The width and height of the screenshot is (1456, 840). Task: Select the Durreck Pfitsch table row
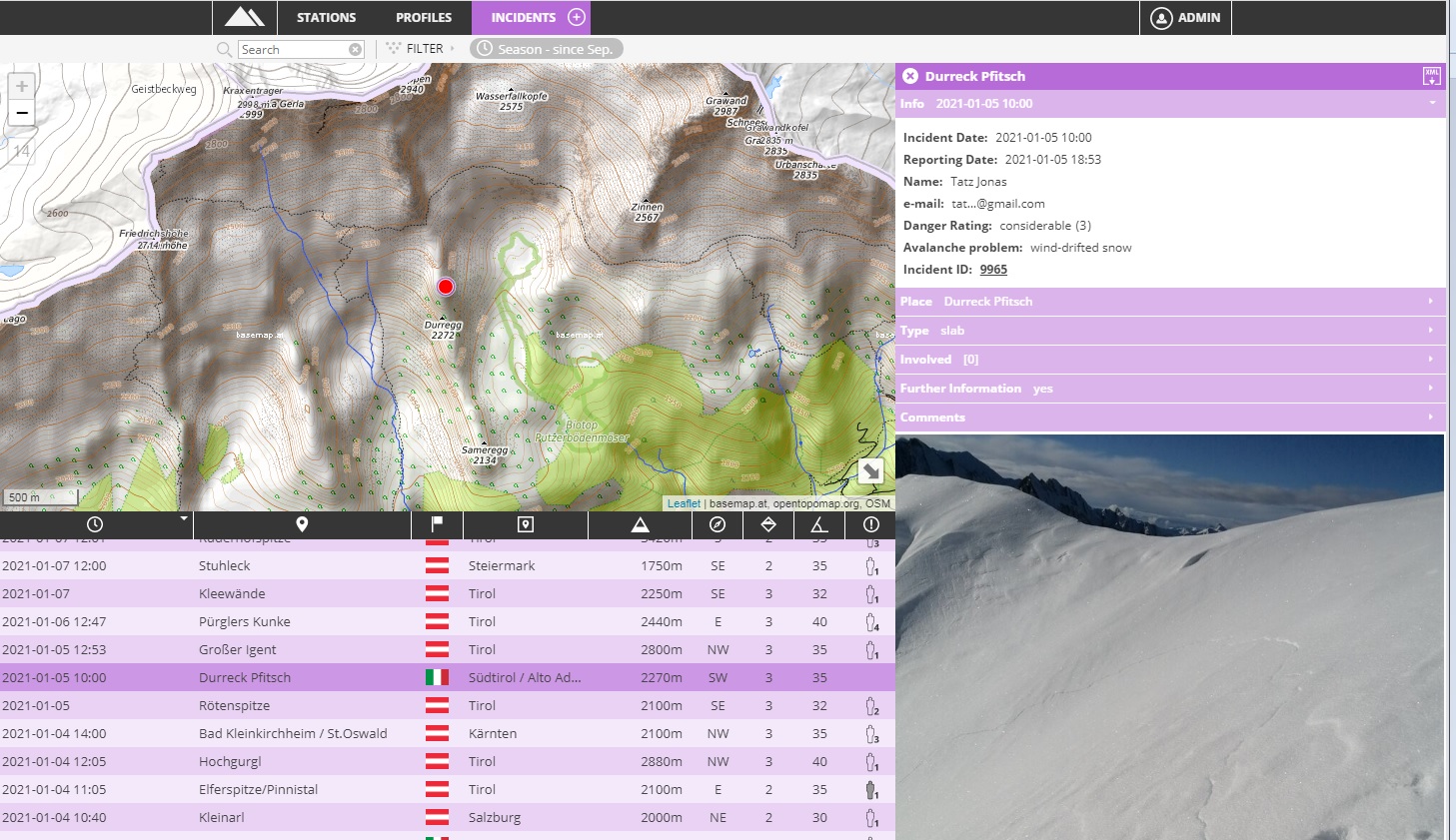click(x=448, y=677)
